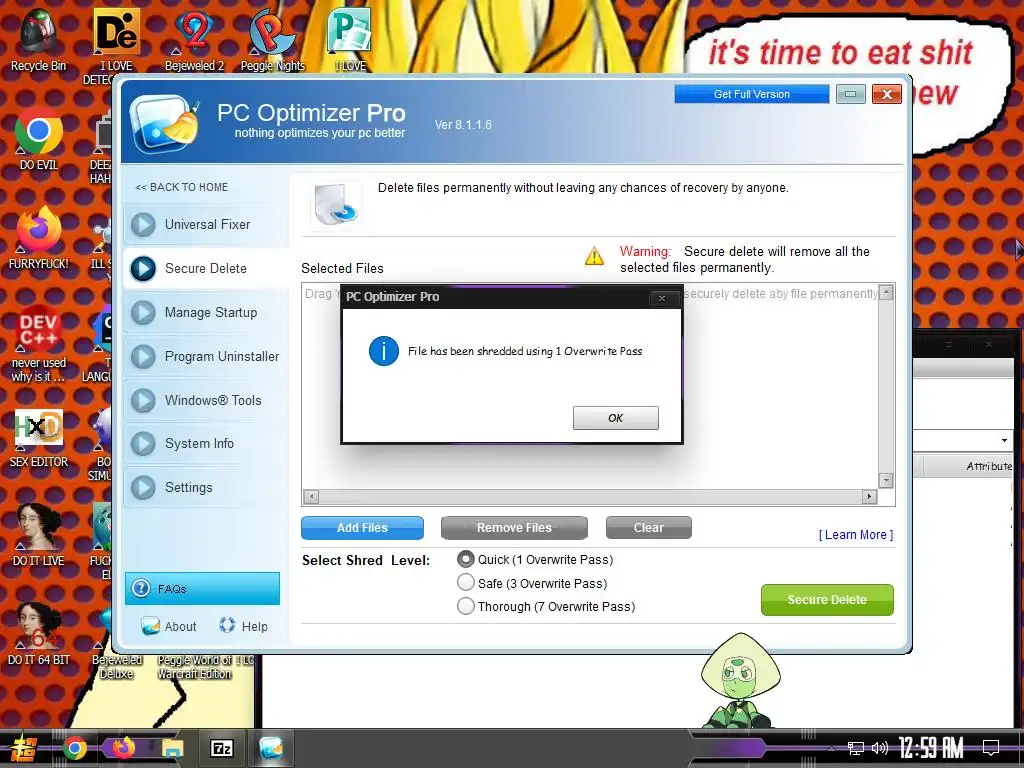Click the PC Optimizer Pro logo icon

click(165, 123)
